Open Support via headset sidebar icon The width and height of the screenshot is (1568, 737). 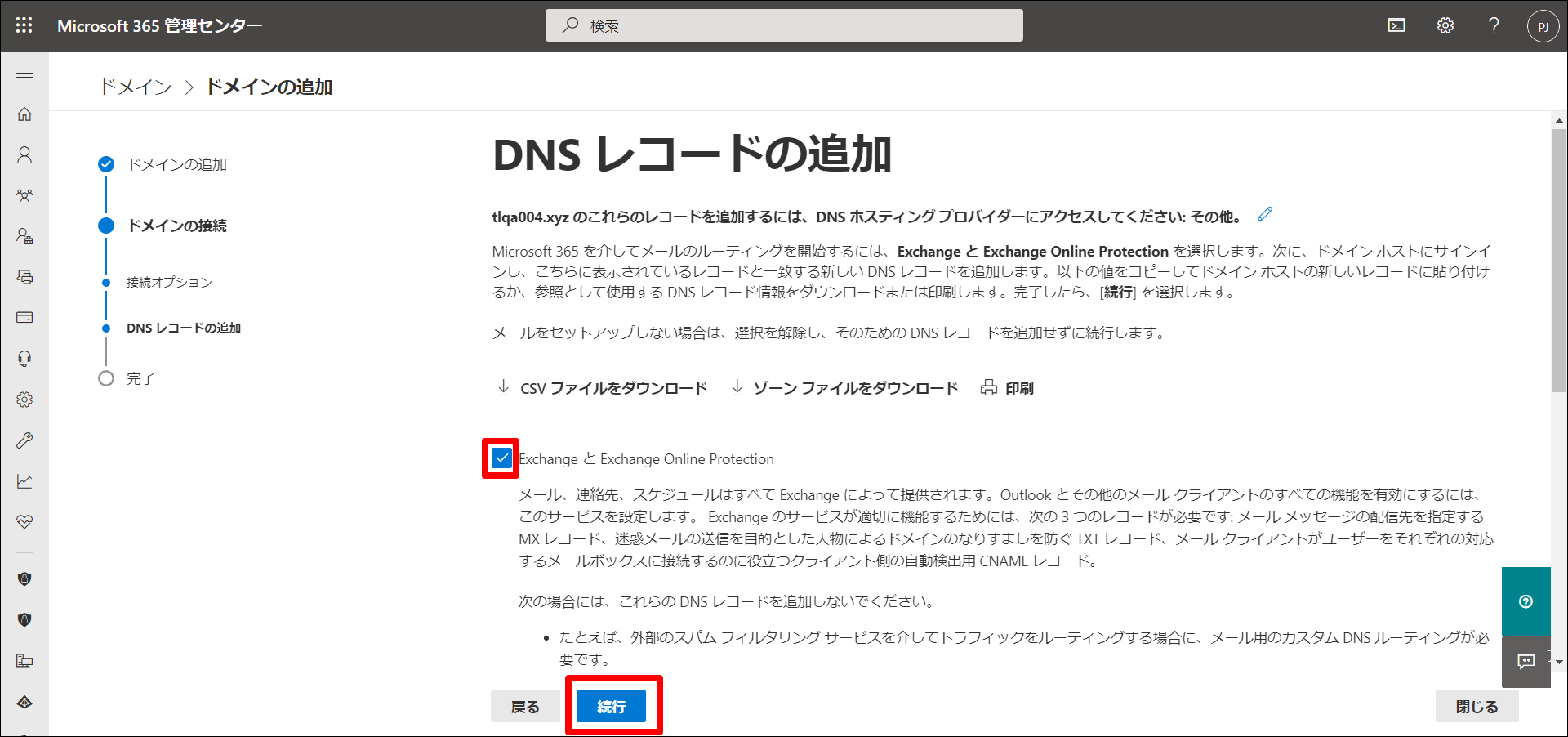click(24, 359)
